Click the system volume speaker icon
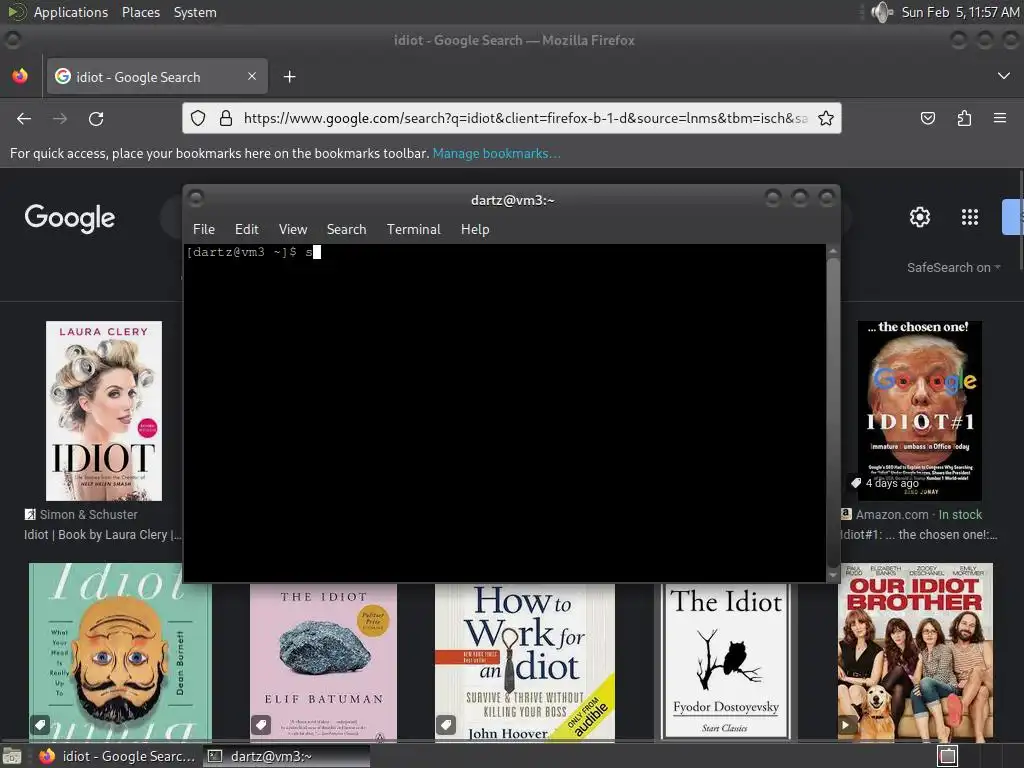Image resolution: width=1024 pixels, height=768 pixels. (882, 12)
